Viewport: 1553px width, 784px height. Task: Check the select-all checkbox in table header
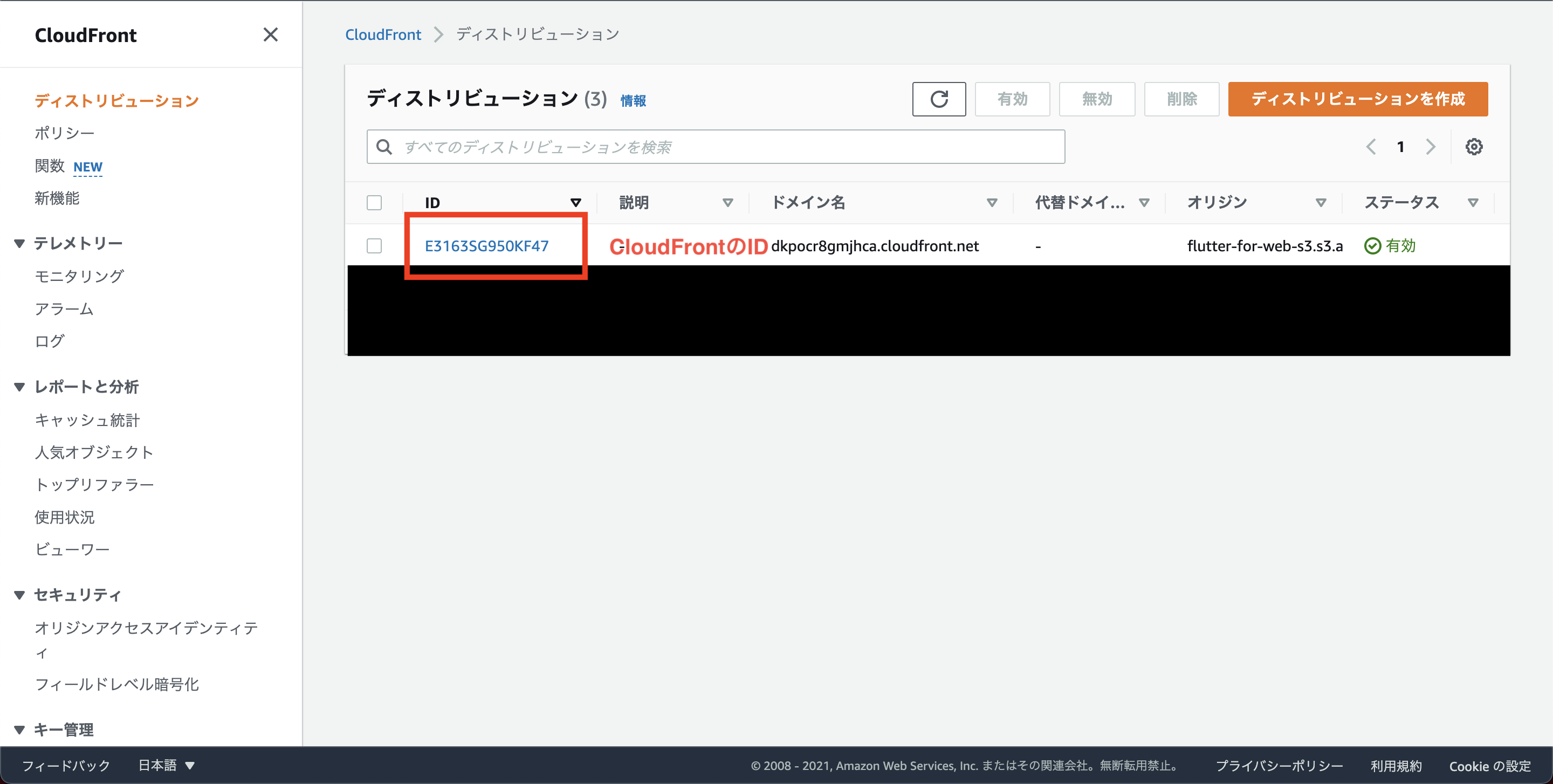click(374, 203)
